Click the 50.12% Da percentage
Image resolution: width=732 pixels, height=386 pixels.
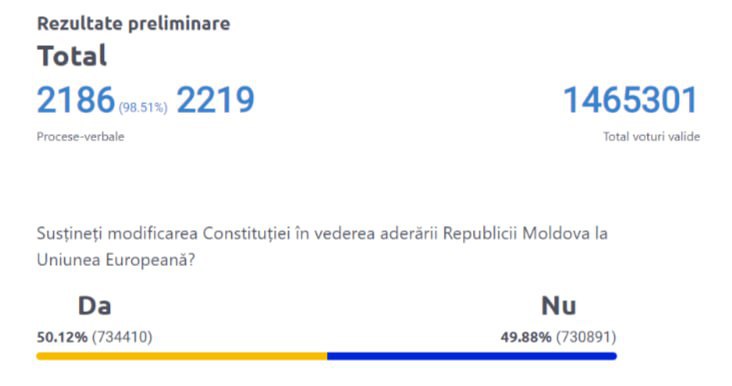(x=62, y=337)
